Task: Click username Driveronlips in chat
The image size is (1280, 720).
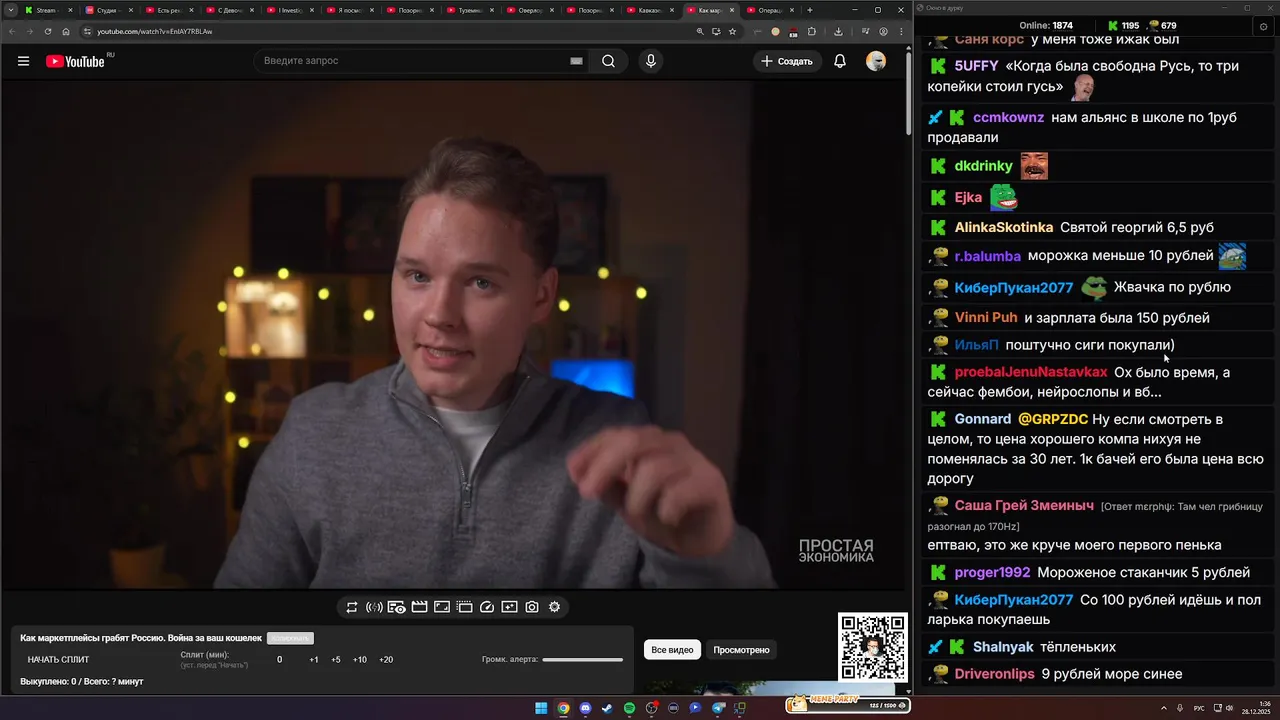Action: click(x=995, y=674)
